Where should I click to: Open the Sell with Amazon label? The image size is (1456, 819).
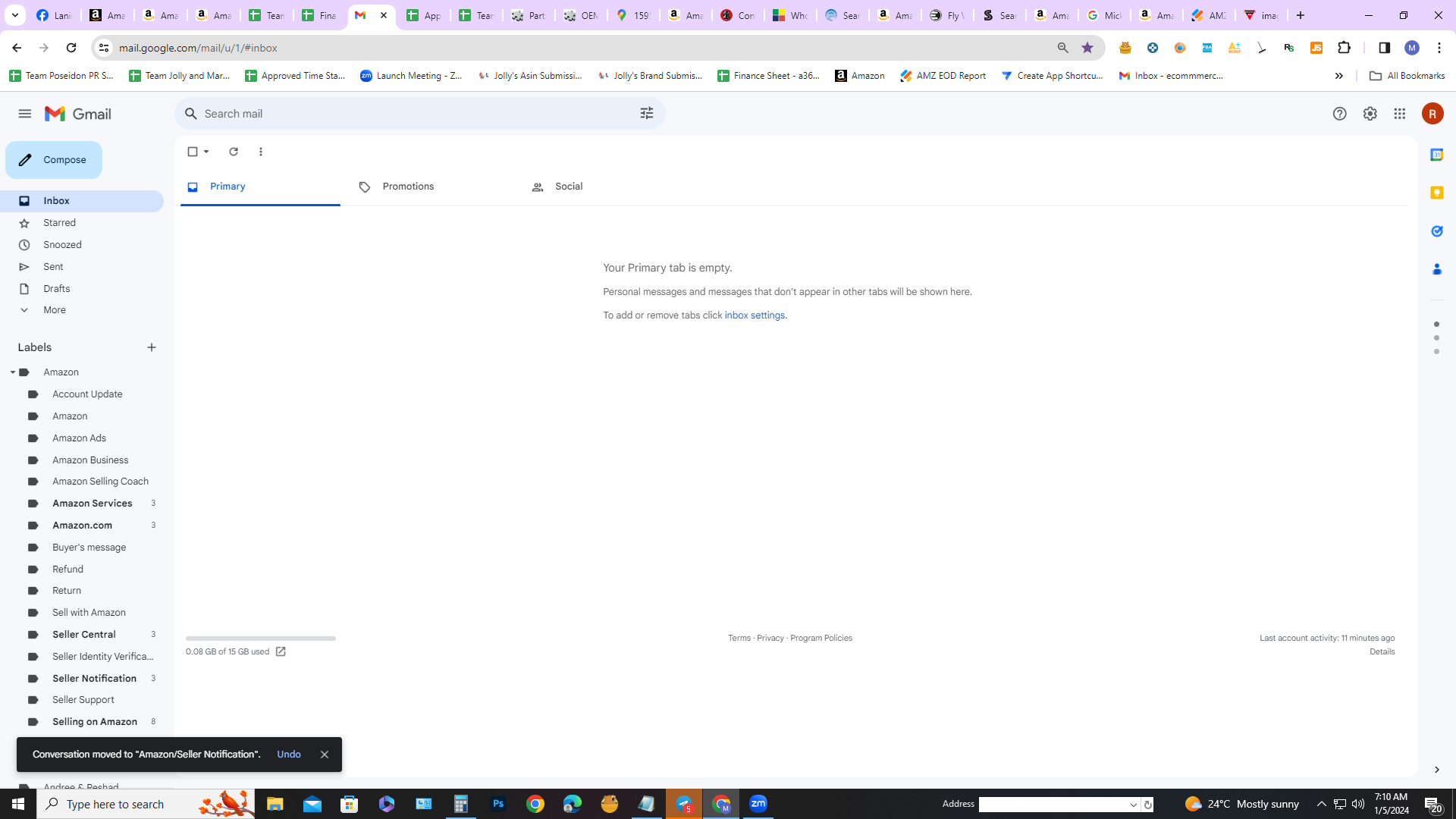pyautogui.click(x=89, y=613)
